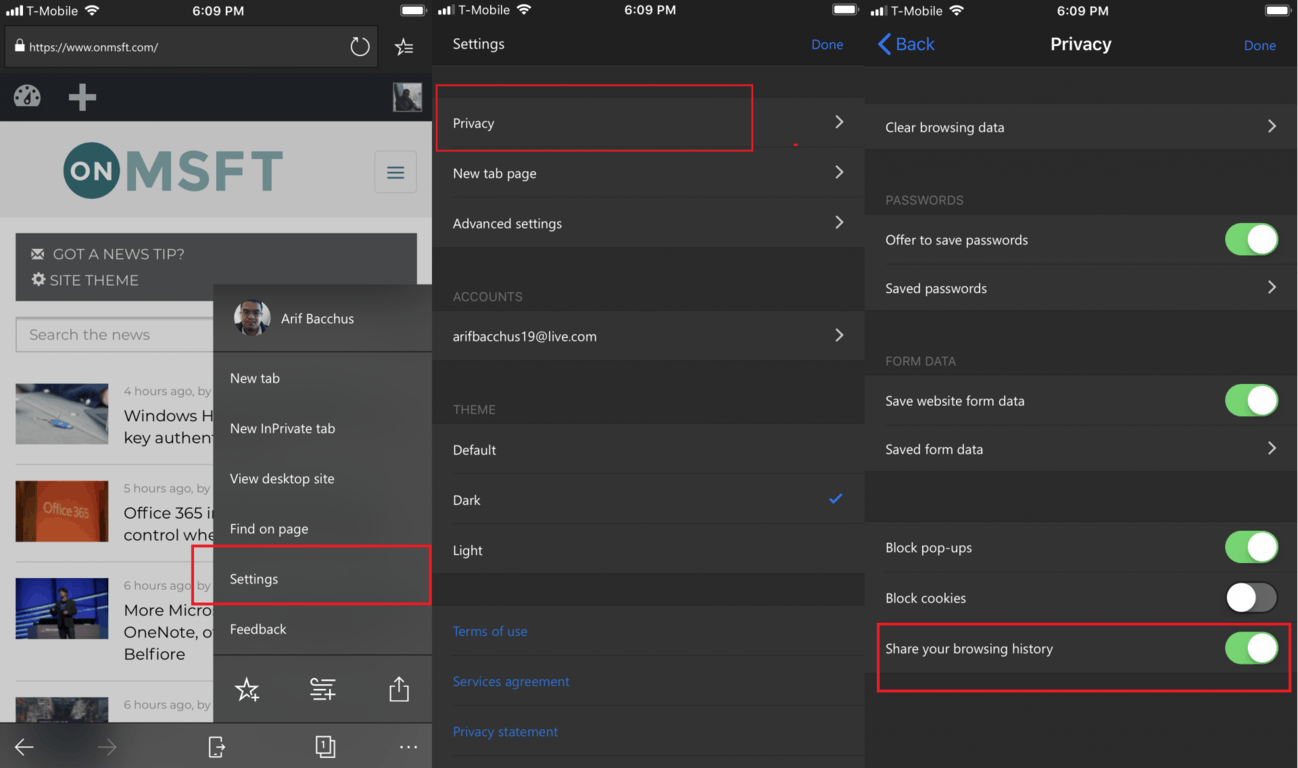The height and width of the screenshot is (768, 1298).
Task: Open the Windows Hello article thumbnail
Action: [62, 414]
